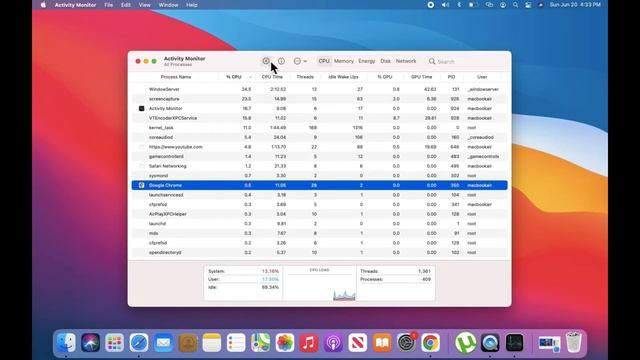Open Google Chrome from the Dock
Screen dimensions: 640x360
pos(430,342)
